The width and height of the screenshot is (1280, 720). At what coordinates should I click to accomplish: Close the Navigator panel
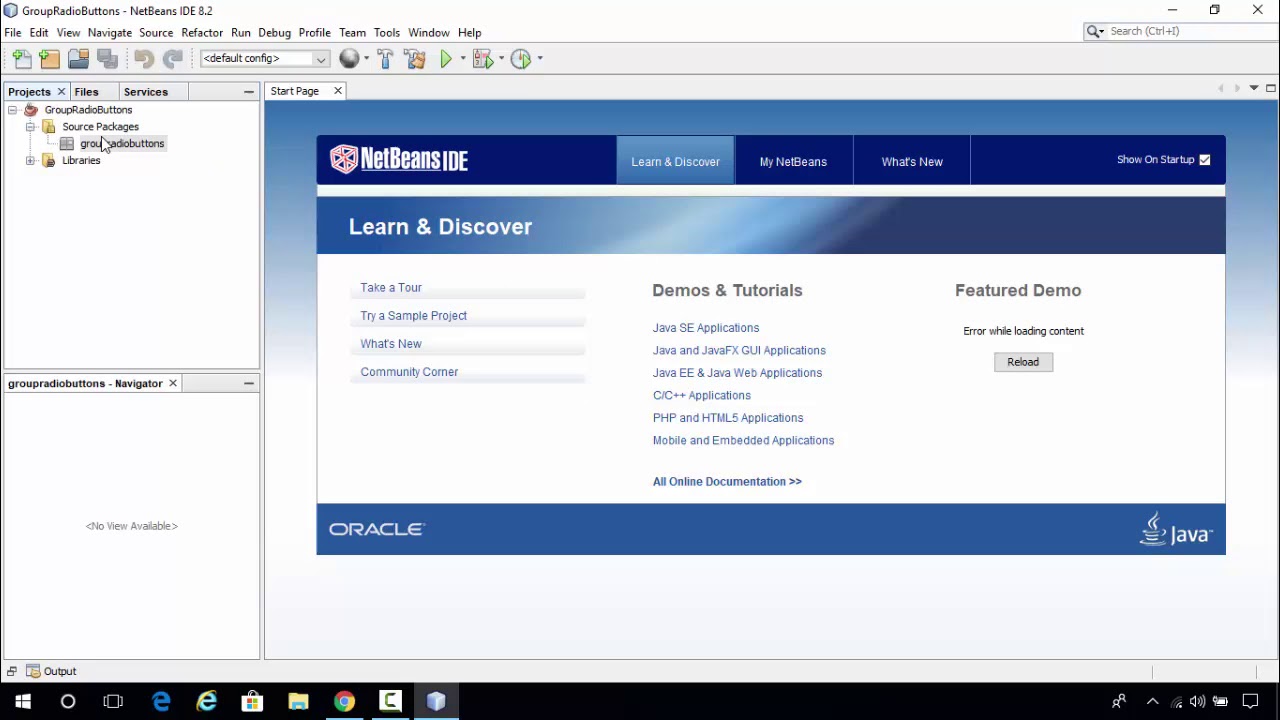(173, 383)
